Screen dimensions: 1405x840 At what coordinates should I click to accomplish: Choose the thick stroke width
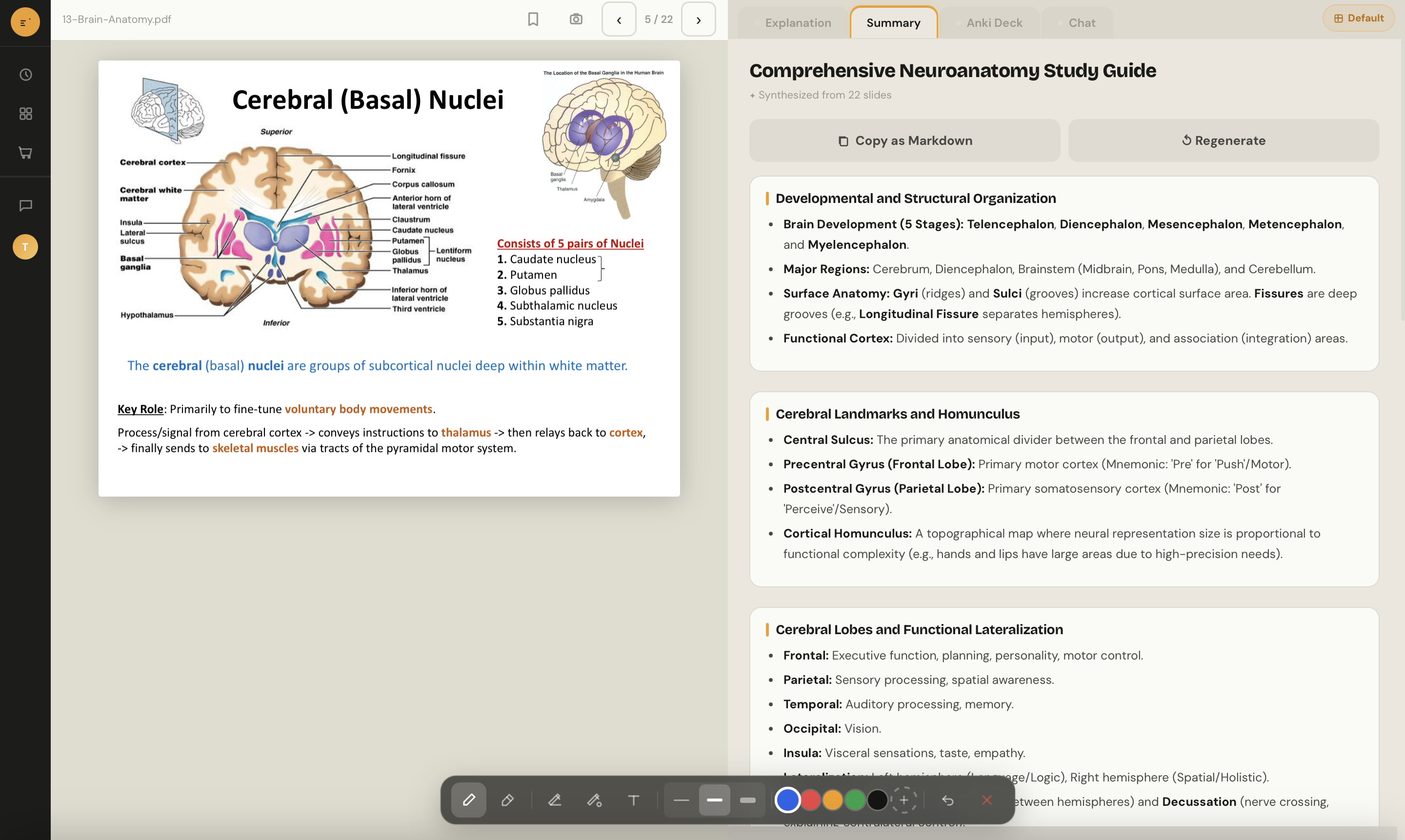click(x=748, y=800)
